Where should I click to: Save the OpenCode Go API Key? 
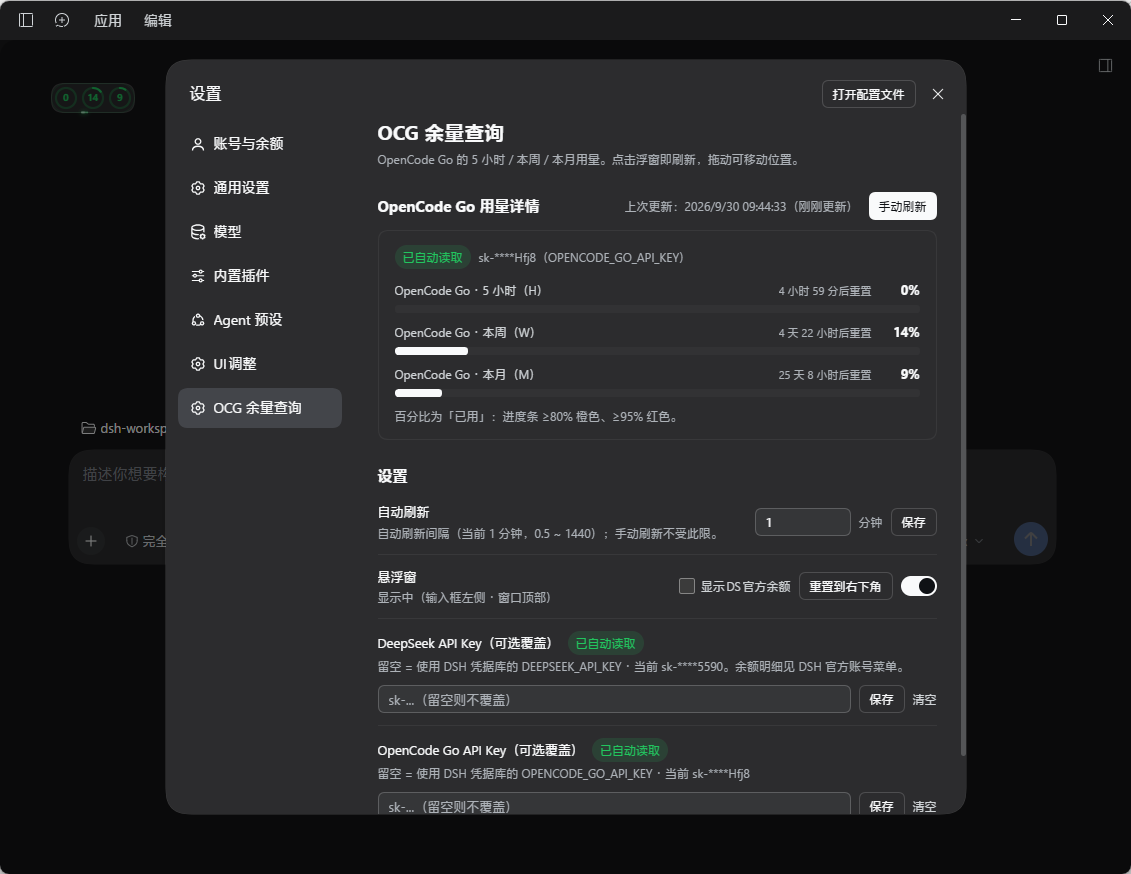881,805
